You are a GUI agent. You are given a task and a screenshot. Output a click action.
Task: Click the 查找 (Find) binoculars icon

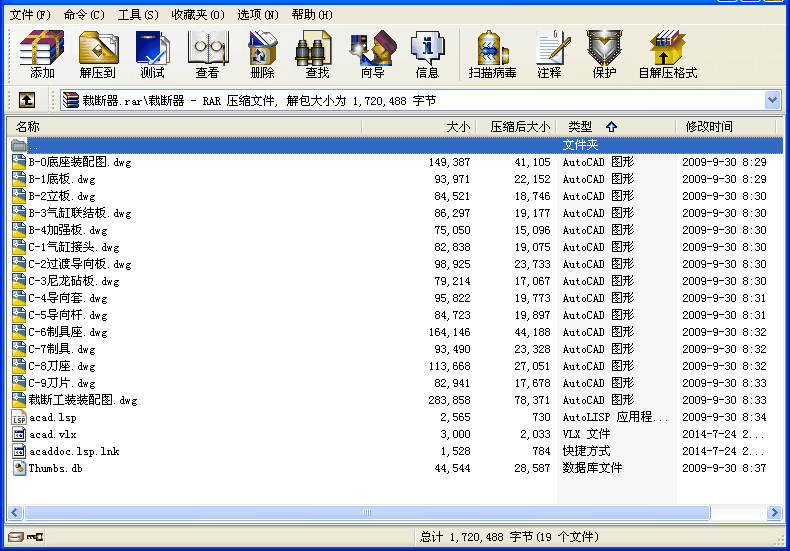318,54
